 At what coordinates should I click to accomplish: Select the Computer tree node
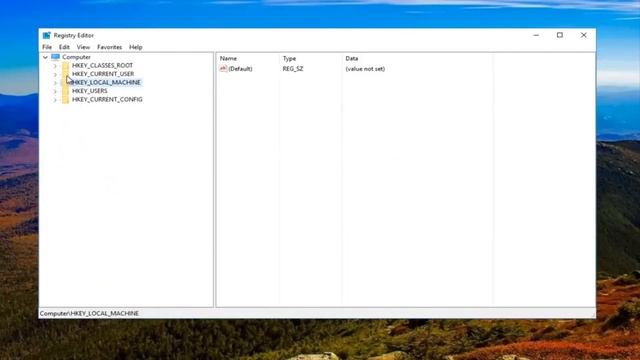coord(76,57)
